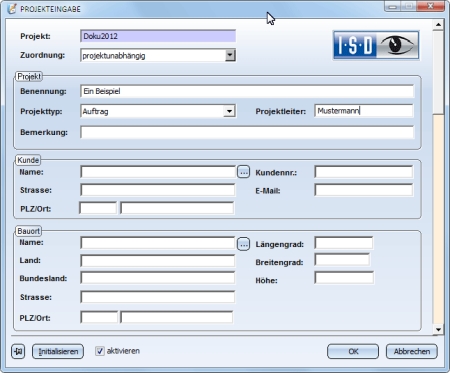Viewport: 450px width, 373px height.
Task: Expand the Projekttyp dropdown arrow
Action: (229, 111)
